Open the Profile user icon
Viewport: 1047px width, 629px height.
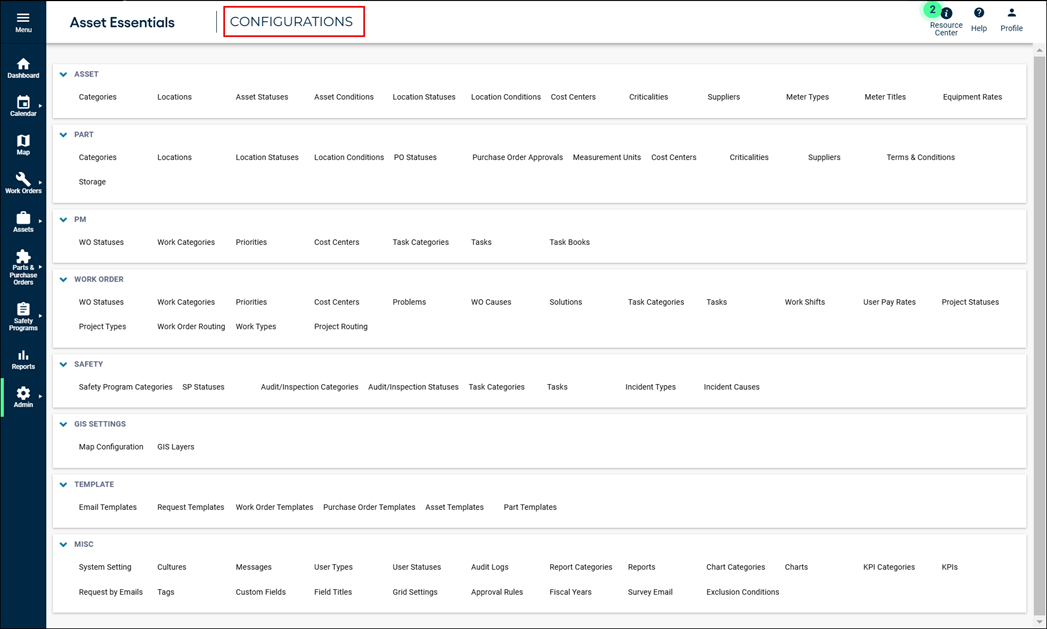click(1011, 13)
